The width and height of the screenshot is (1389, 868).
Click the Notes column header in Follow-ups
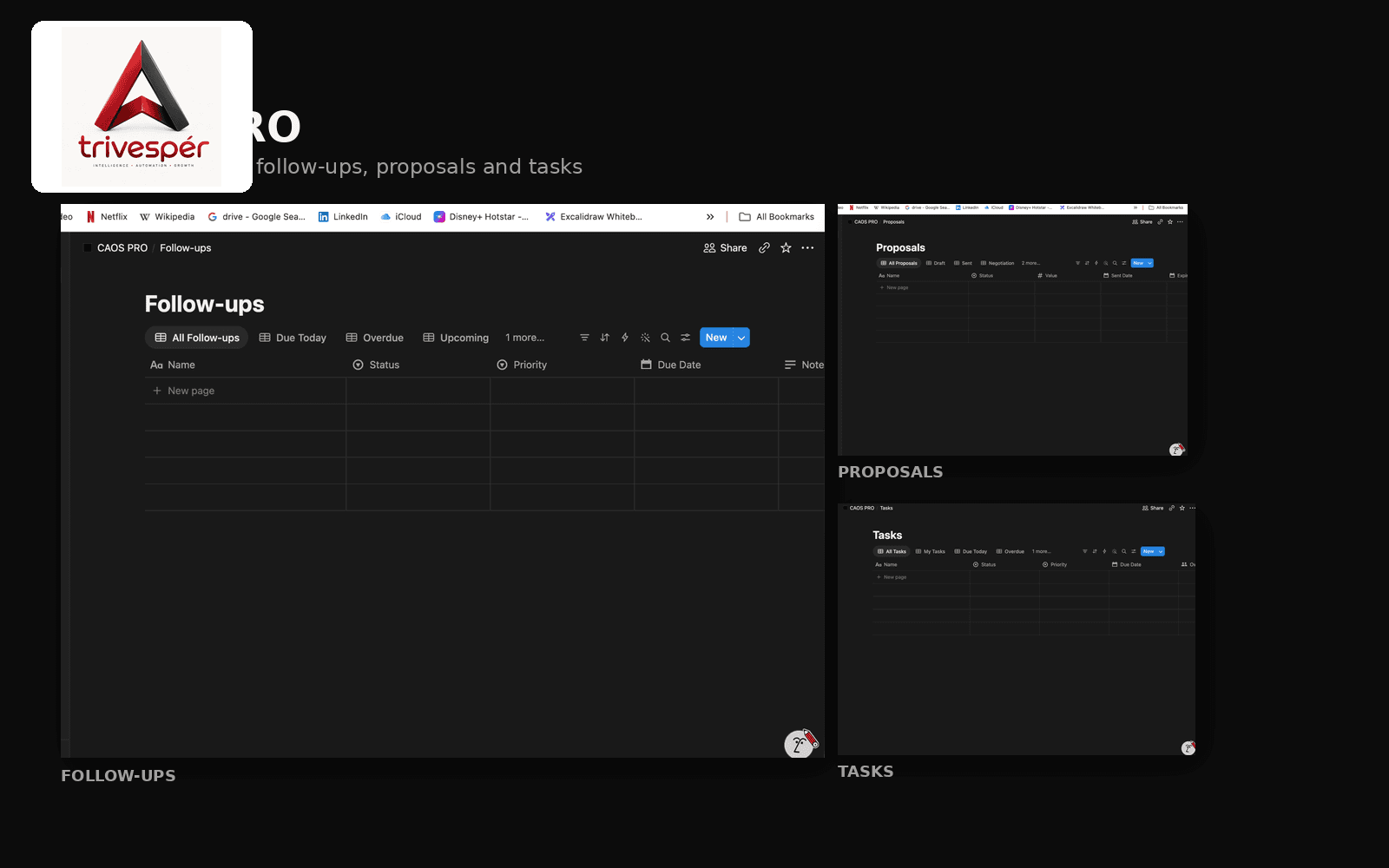(x=804, y=365)
